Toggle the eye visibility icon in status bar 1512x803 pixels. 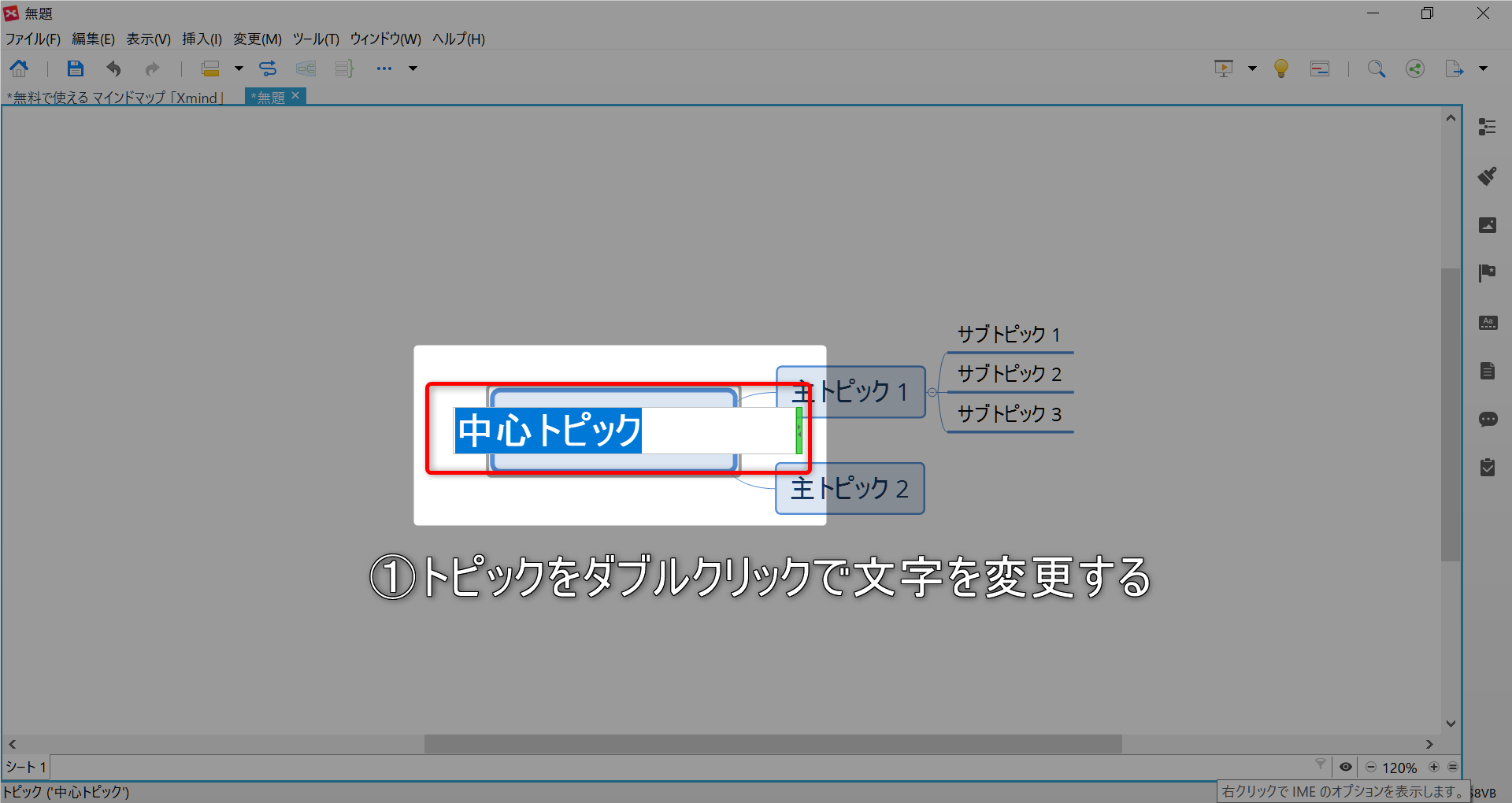point(1346,767)
